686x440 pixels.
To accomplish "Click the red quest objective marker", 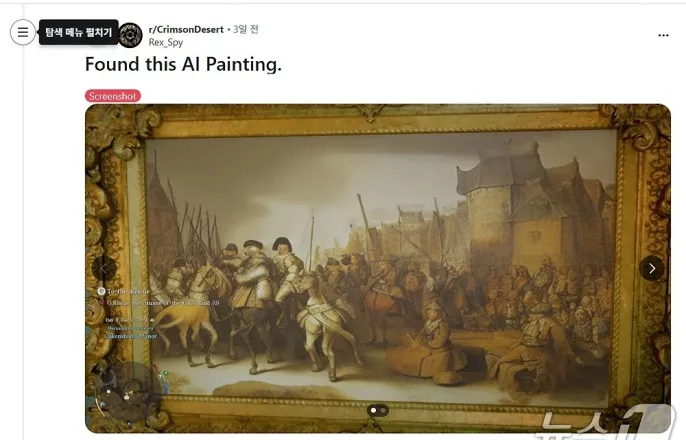I will tap(102, 303).
